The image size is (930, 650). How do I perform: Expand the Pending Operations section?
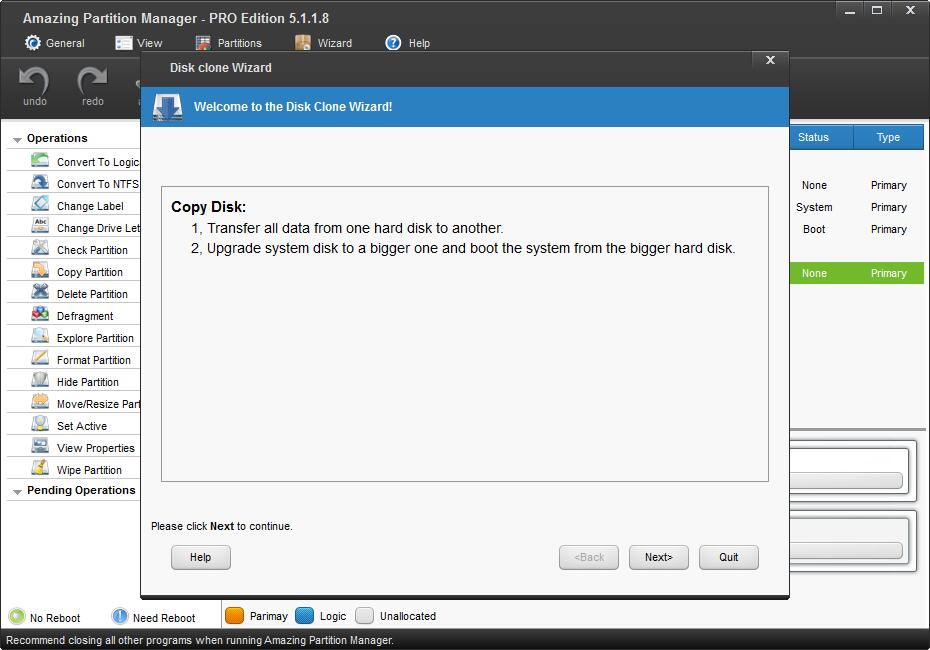click(17, 492)
